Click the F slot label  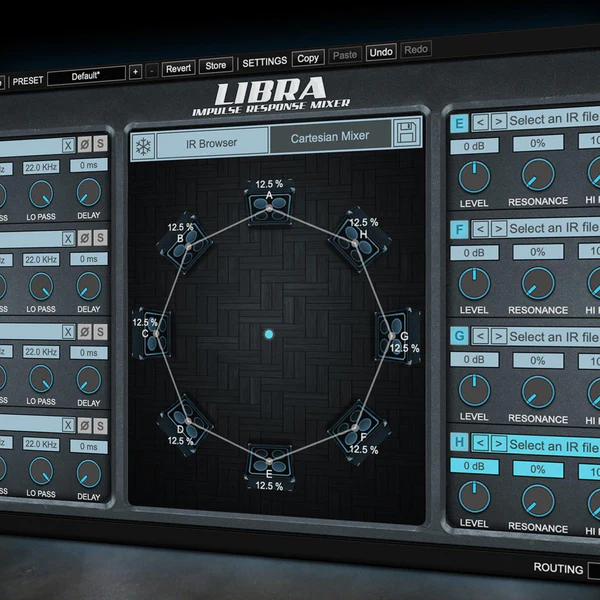(x=459, y=230)
